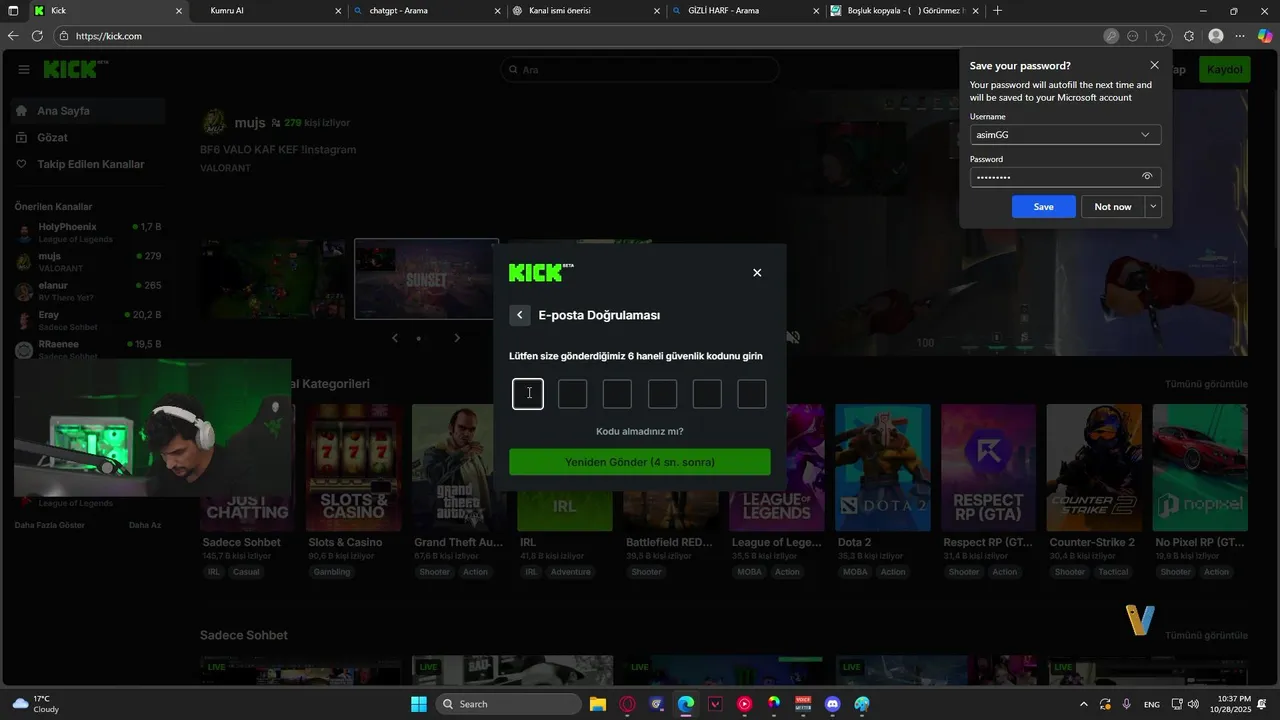The height and width of the screenshot is (720, 1280).
Task: Click the Tactical tag under Counter-Strike 2
Action: pos(1112,572)
